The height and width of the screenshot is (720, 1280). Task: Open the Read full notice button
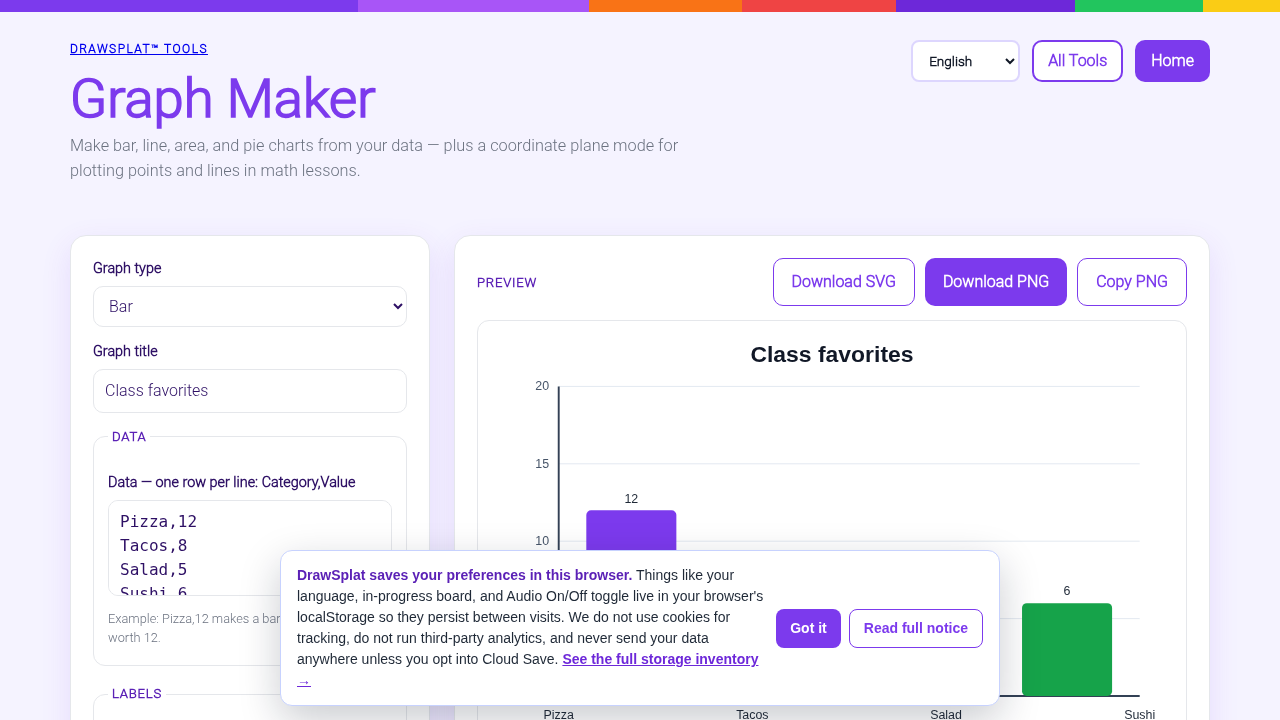(916, 628)
